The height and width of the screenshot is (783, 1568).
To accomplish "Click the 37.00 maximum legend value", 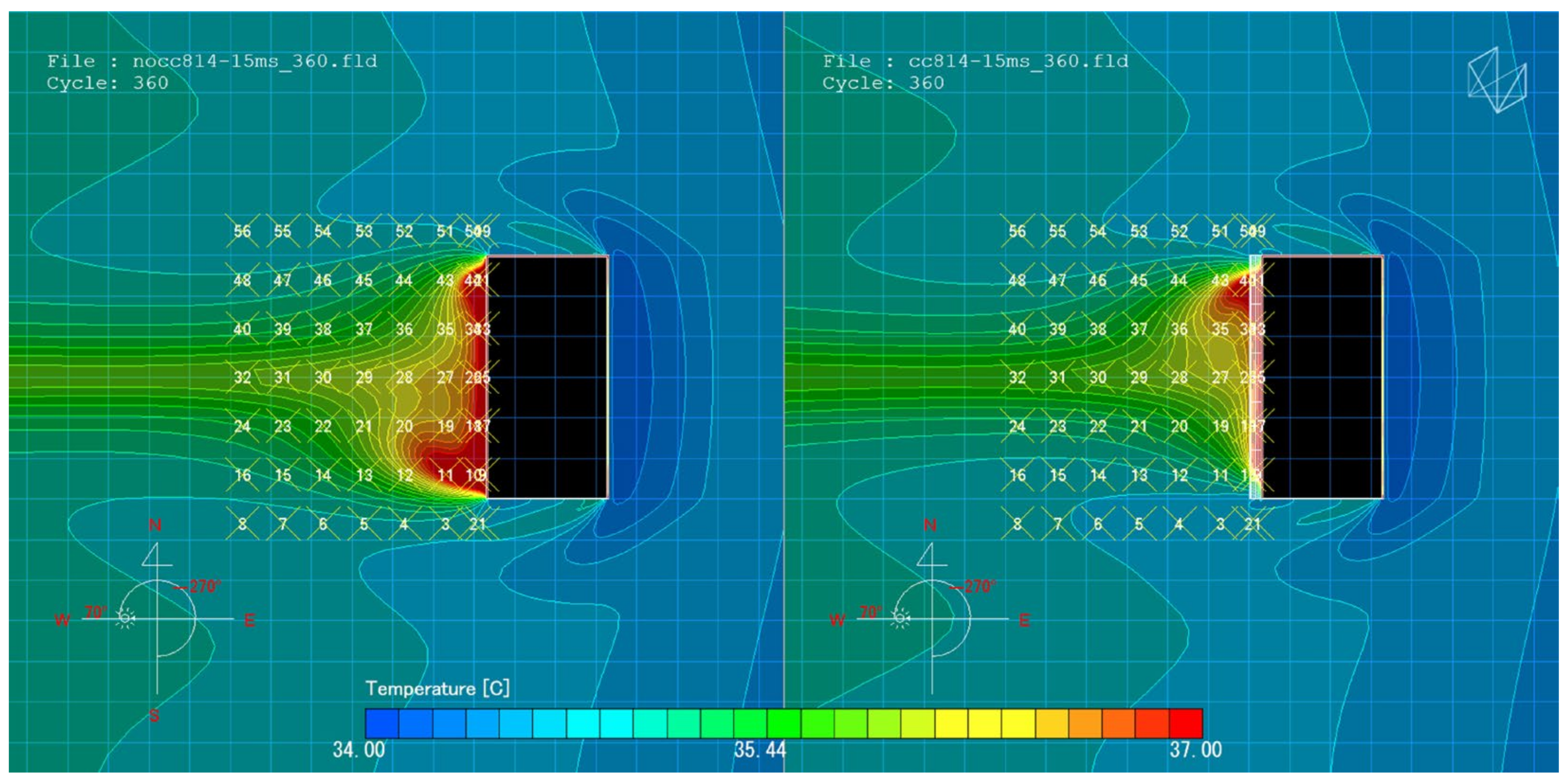I will [x=1195, y=750].
